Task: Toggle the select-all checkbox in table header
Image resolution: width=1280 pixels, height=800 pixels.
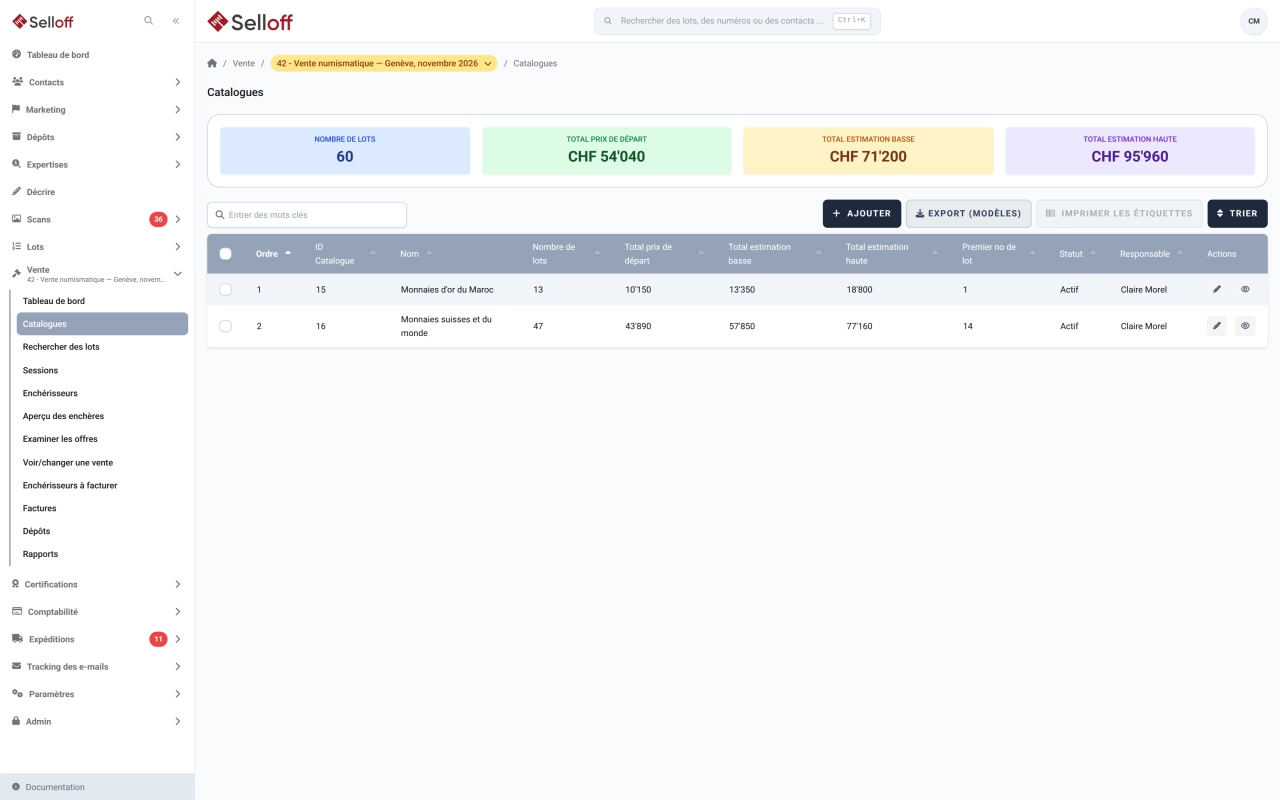Action: coord(225,254)
